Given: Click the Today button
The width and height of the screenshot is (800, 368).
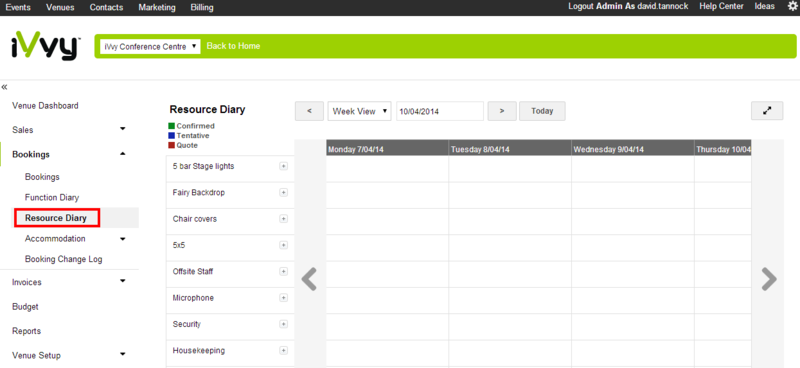Looking at the screenshot, I should coord(542,111).
